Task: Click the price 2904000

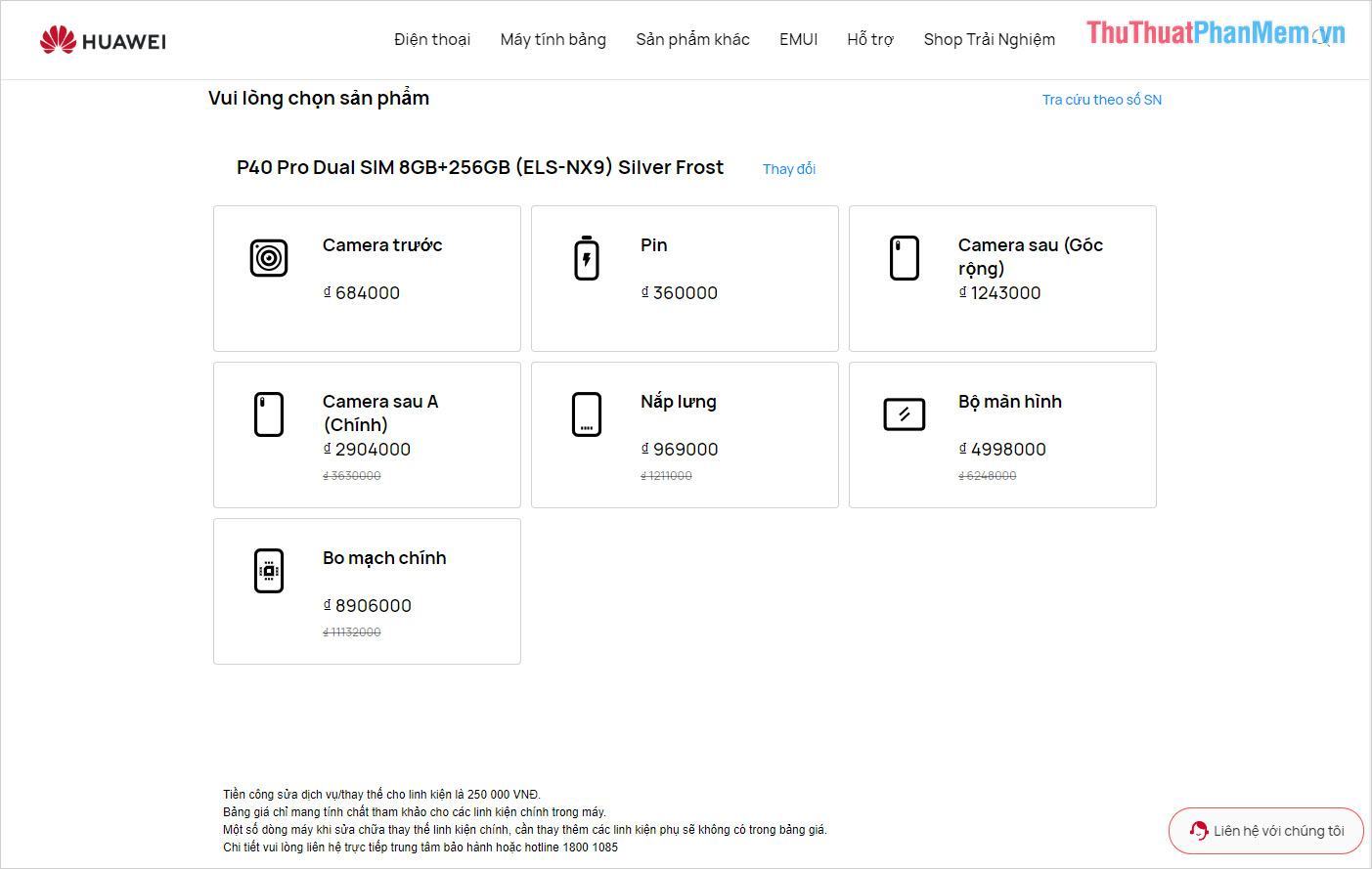Action: click(x=368, y=450)
